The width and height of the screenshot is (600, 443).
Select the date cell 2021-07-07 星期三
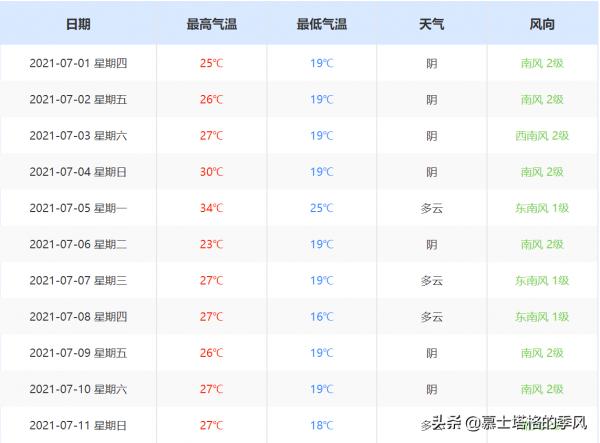[x=78, y=280]
